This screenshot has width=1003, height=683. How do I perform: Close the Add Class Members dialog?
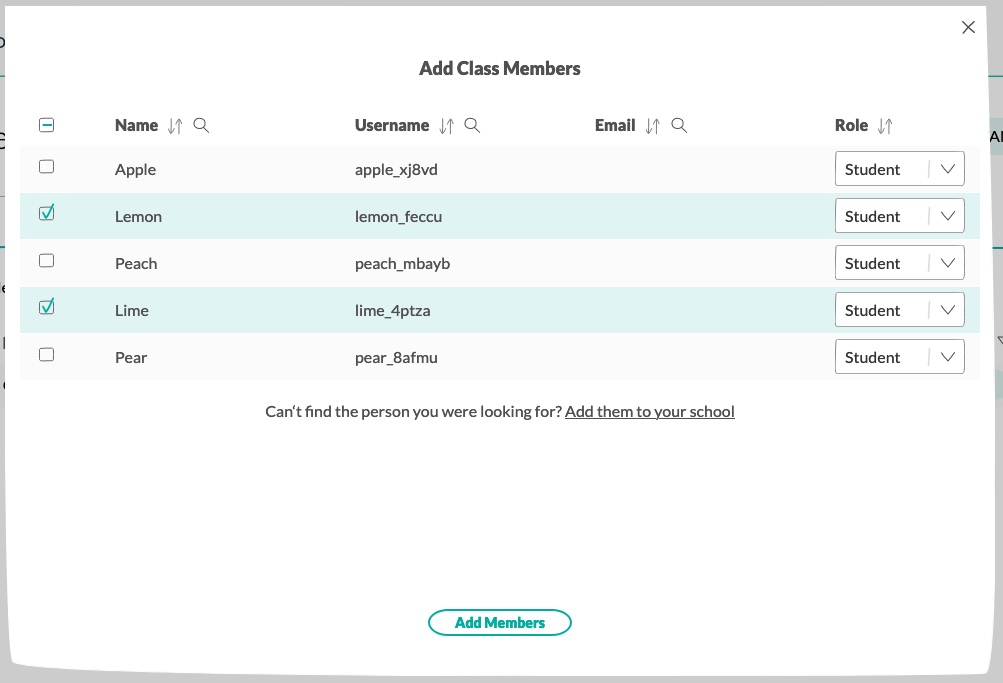(x=967, y=27)
